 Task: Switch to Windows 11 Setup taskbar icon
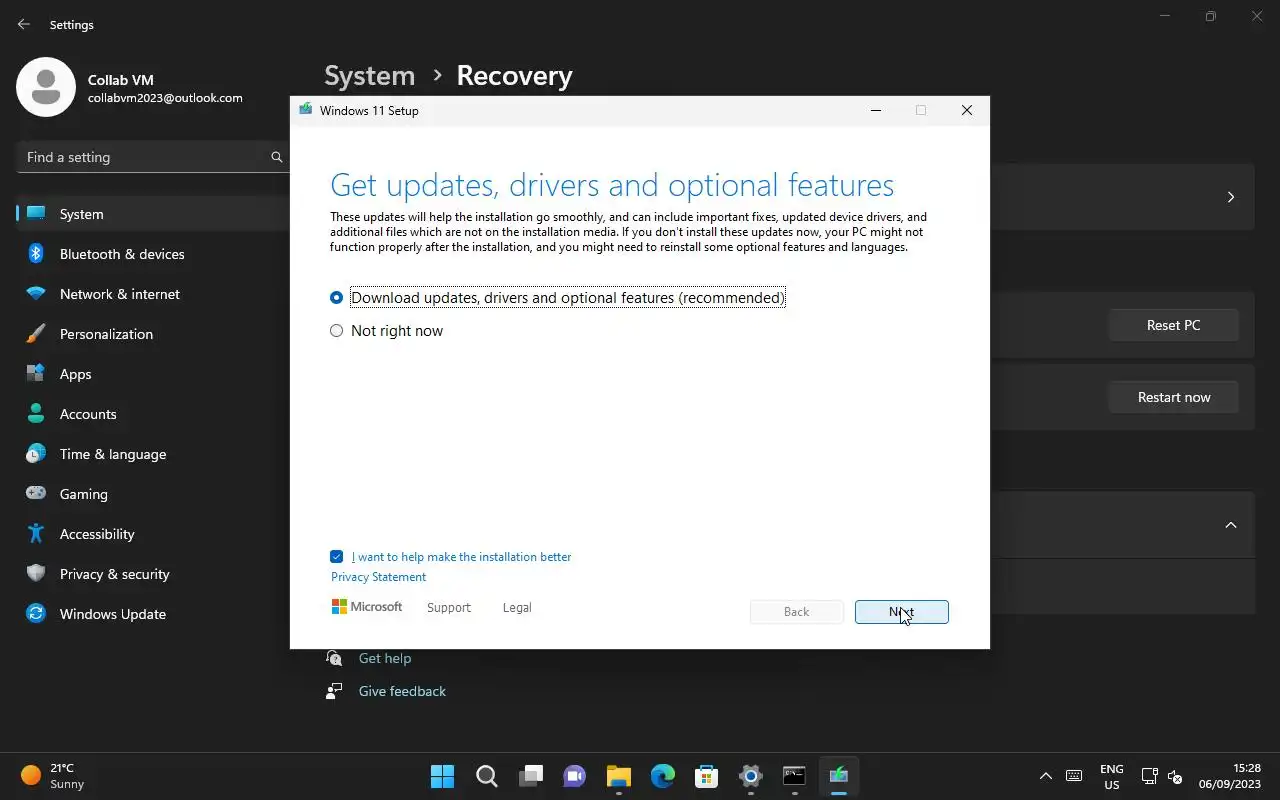tap(838, 776)
